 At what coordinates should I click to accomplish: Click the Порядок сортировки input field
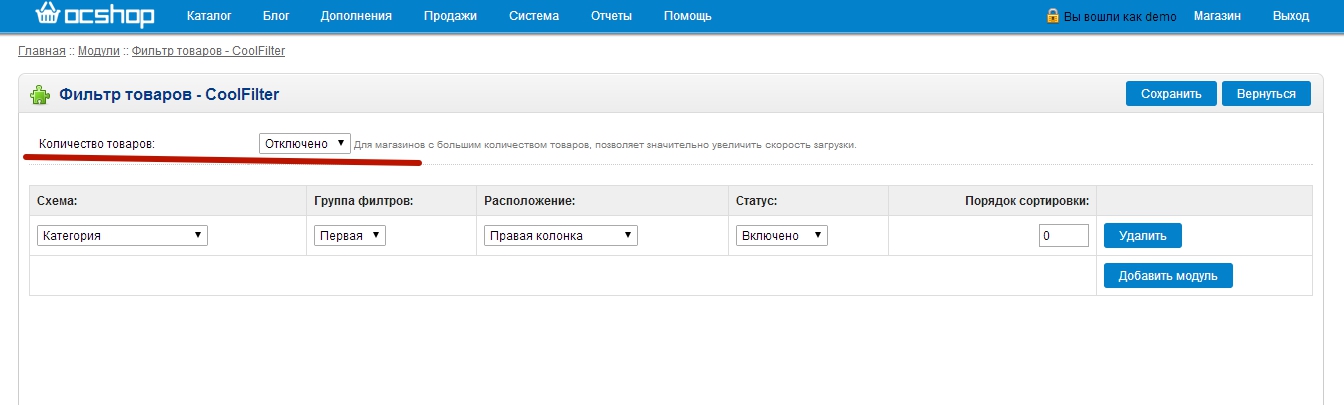pos(1063,236)
